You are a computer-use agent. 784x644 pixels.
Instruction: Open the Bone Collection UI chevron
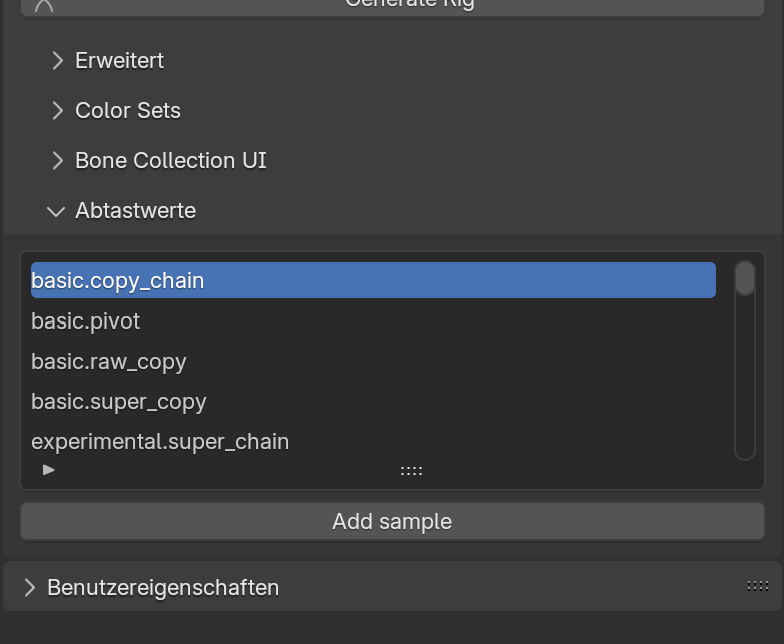tap(57, 161)
